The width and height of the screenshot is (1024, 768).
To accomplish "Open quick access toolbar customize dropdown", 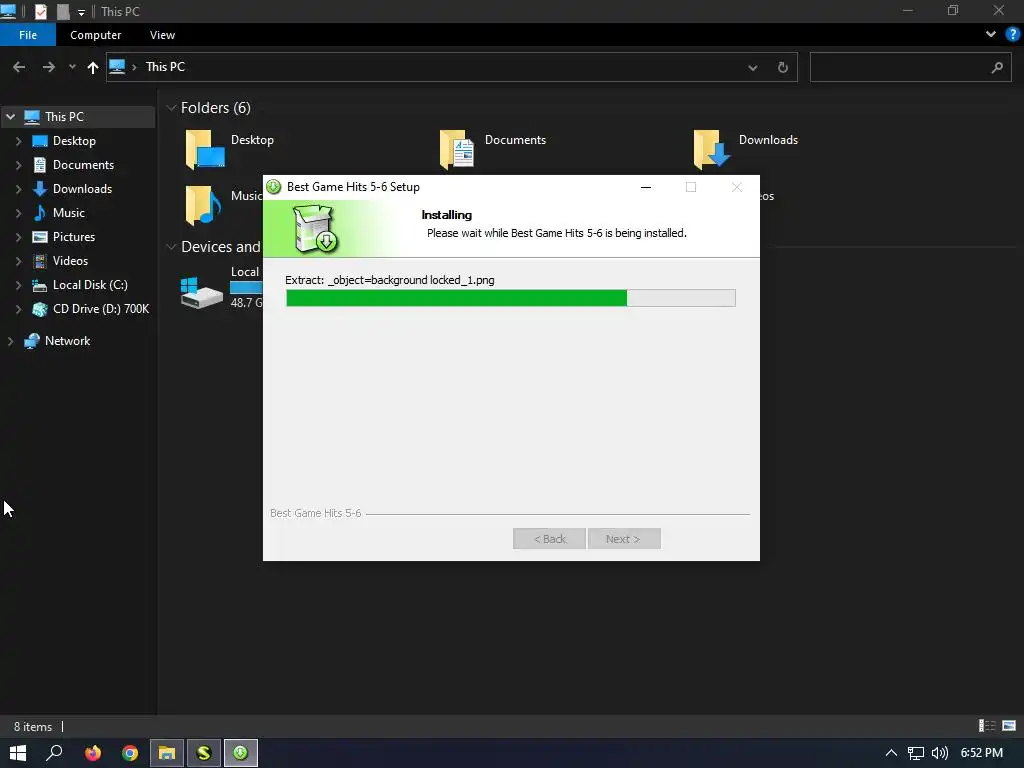I will (x=81, y=12).
